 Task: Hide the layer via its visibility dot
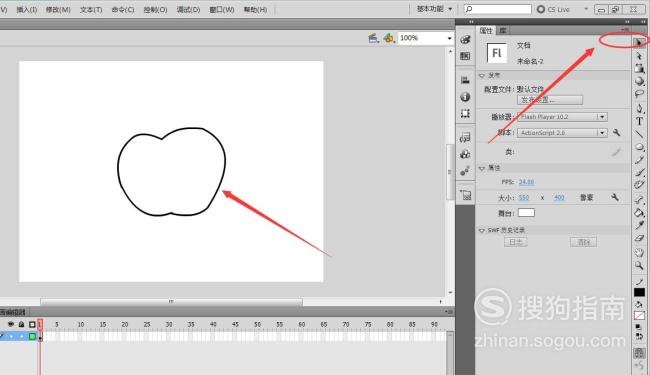(11, 336)
